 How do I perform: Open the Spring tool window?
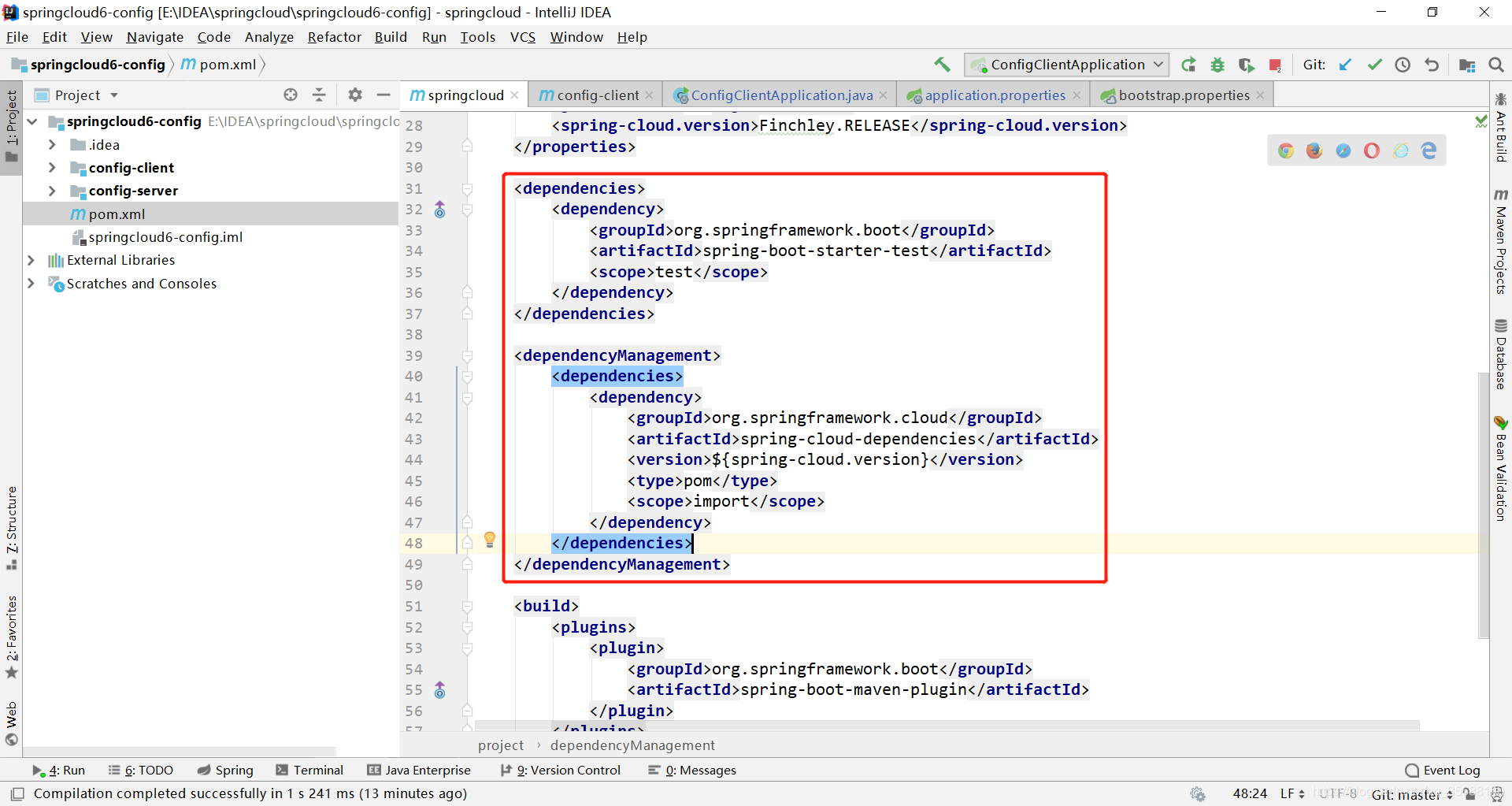click(225, 770)
